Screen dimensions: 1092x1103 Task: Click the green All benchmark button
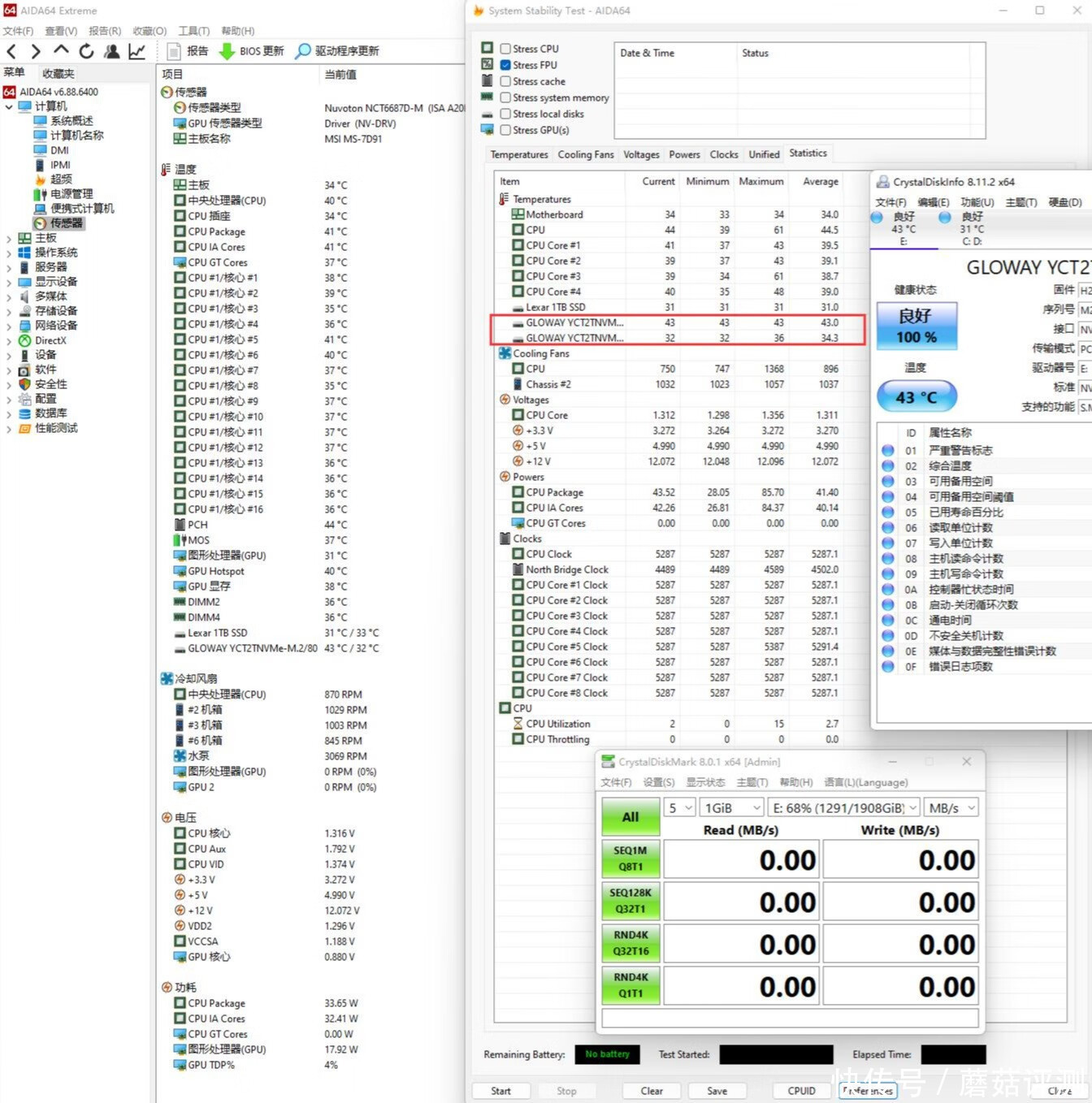pos(630,817)
